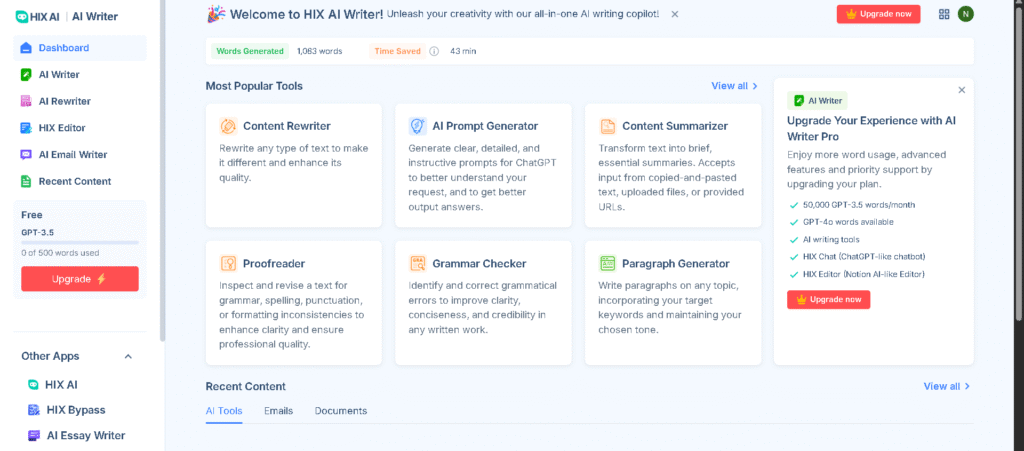Open Recent Content View all link
1024x451 pixels.
[946, 386]
